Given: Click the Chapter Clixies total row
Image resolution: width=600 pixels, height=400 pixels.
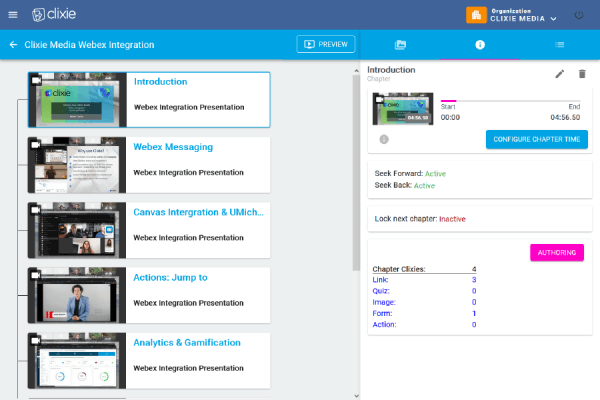Looking at the screenshot, I should click(424, 269).
